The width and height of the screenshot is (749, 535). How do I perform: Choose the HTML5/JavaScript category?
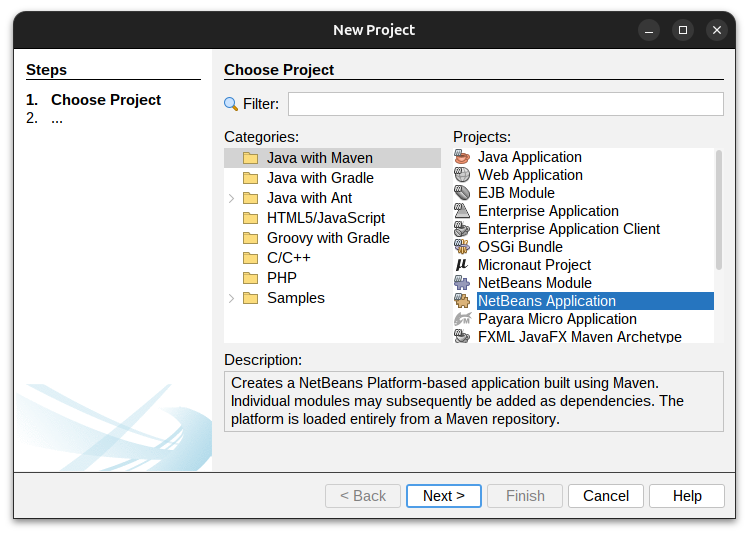click(x=325, y=218)
